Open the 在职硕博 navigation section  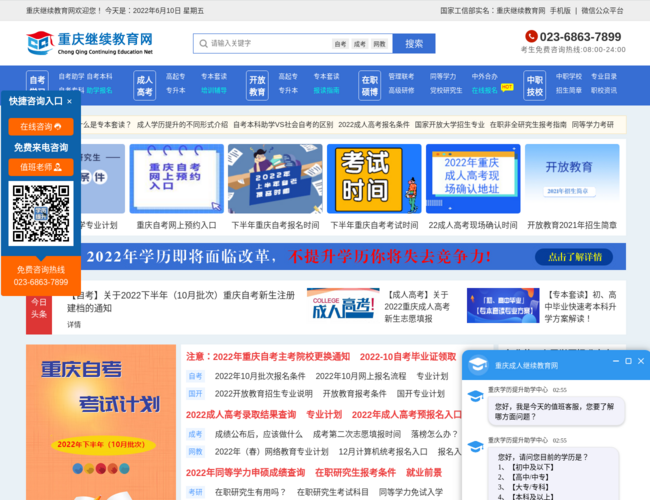coord(369,84)
